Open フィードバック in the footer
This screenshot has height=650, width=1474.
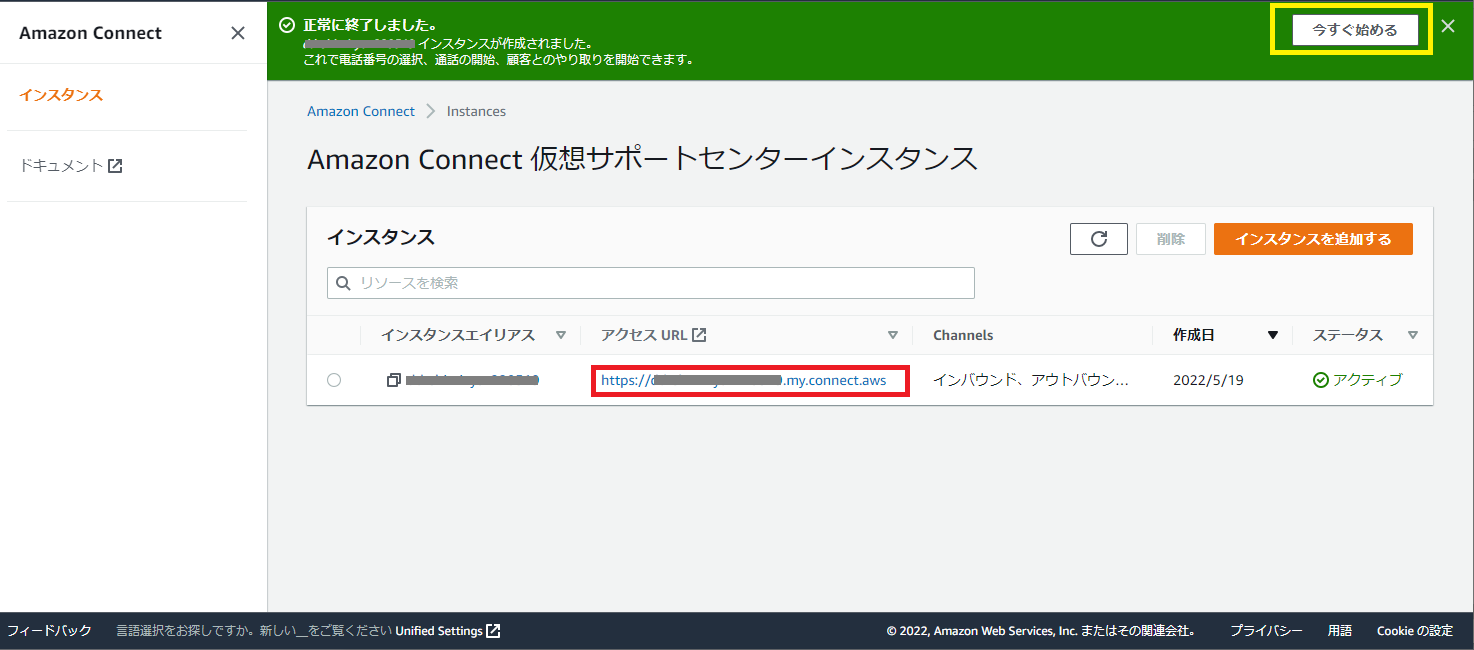50,631
